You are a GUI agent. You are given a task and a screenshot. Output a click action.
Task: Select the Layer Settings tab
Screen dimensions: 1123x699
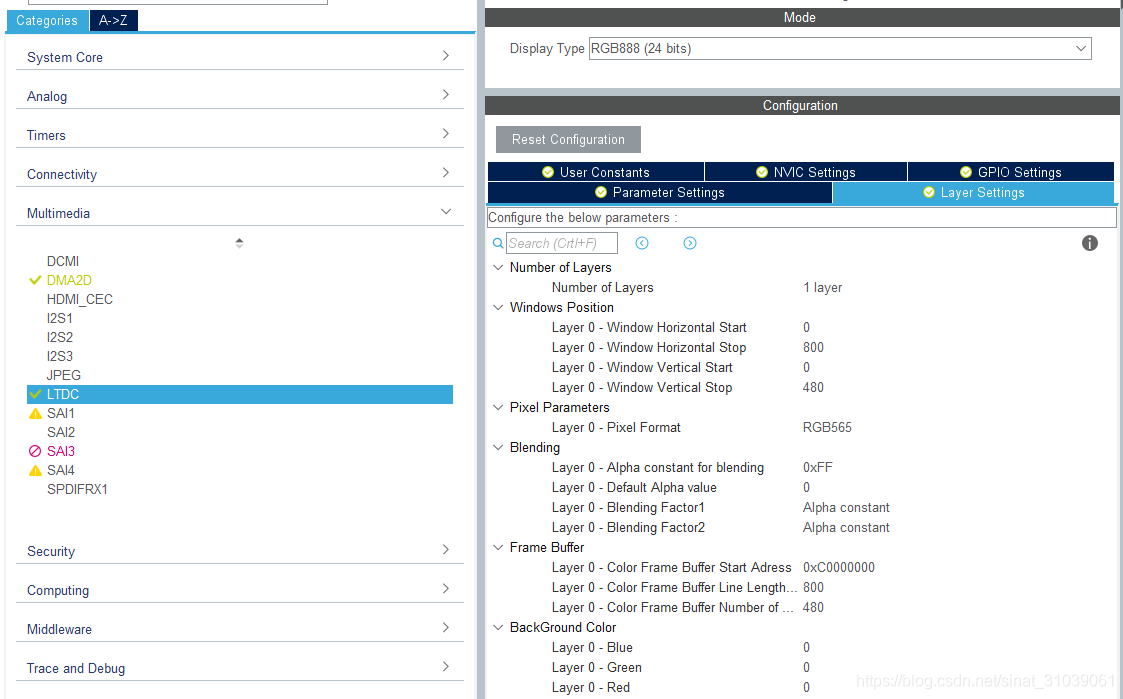pos(973,193)
